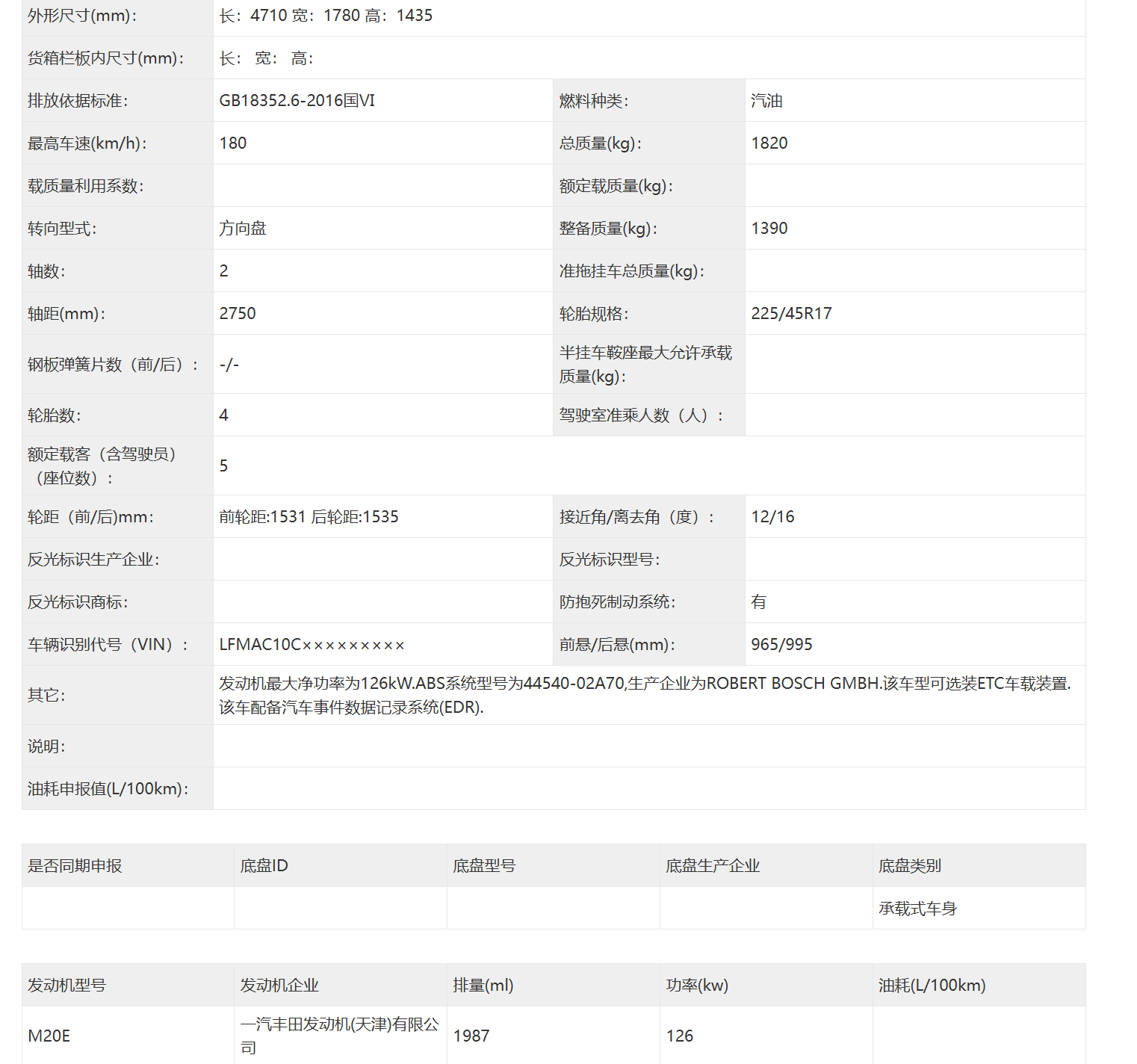Click the 转向型式 label
This screenshot has height=1064, width=1137.
click(62, 228)
